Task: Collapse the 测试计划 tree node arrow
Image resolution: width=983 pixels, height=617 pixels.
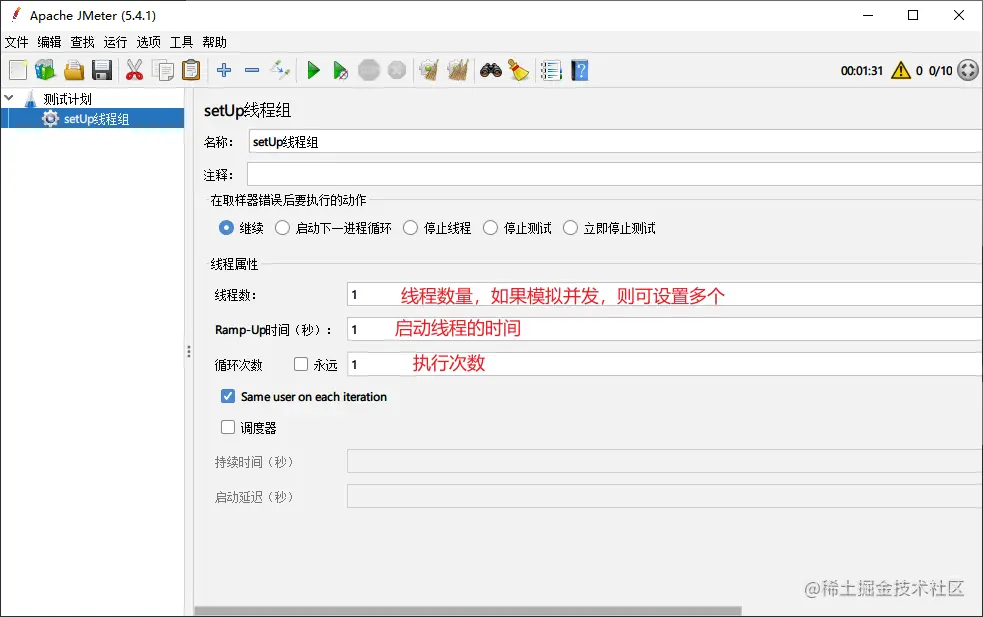Action: point(9,98)
